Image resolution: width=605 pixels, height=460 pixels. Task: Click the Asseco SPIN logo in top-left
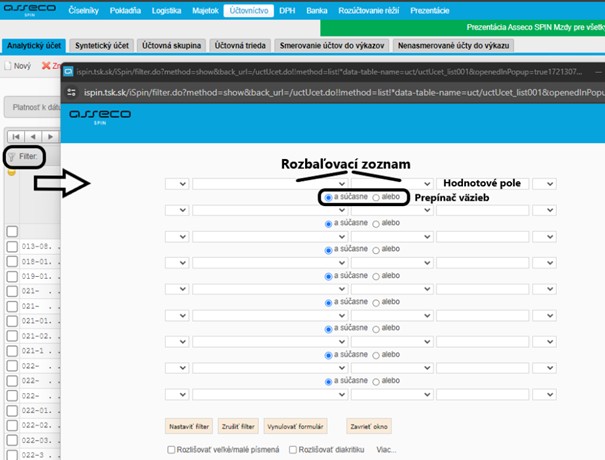tap(30, 10)
